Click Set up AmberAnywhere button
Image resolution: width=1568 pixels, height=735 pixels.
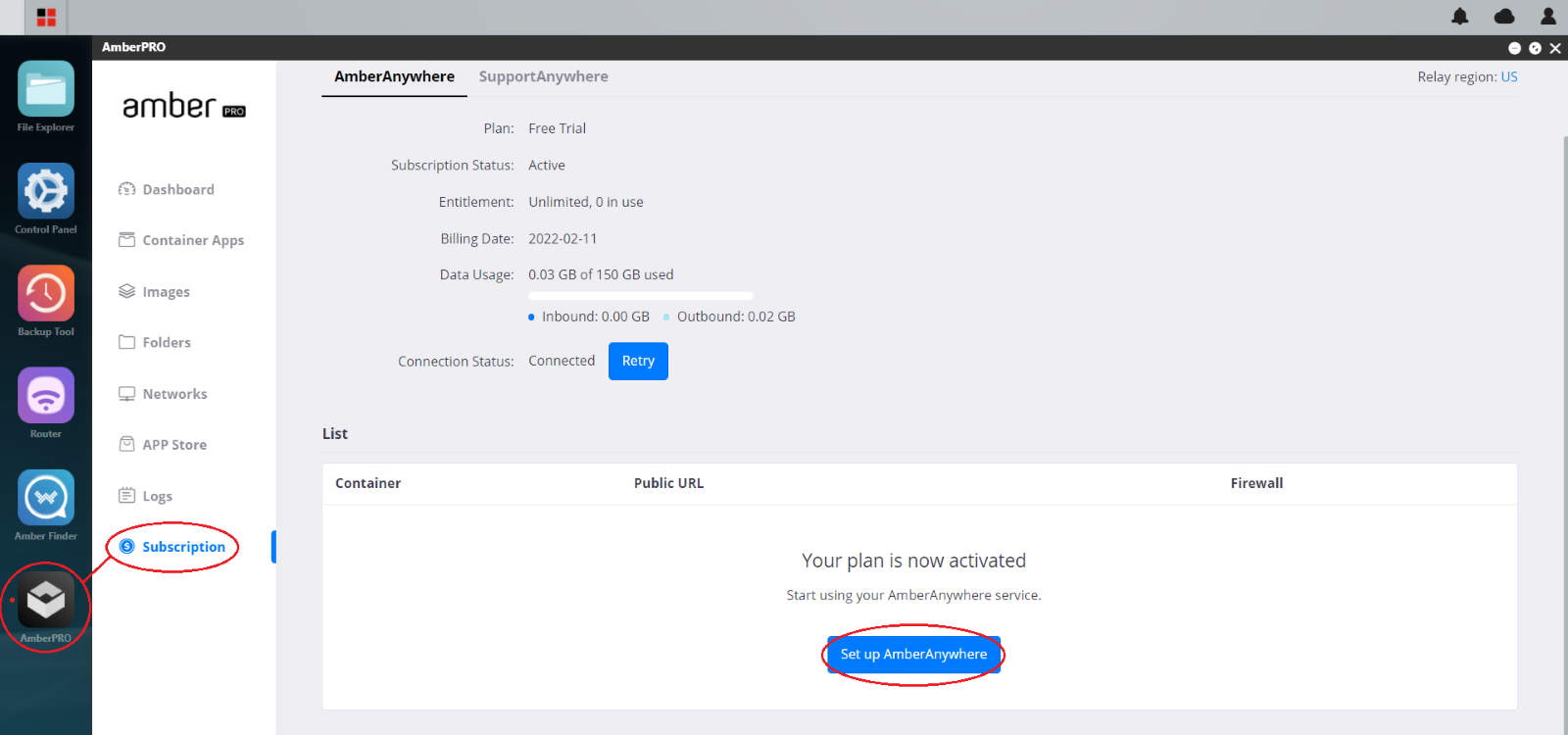pos(913,655)
